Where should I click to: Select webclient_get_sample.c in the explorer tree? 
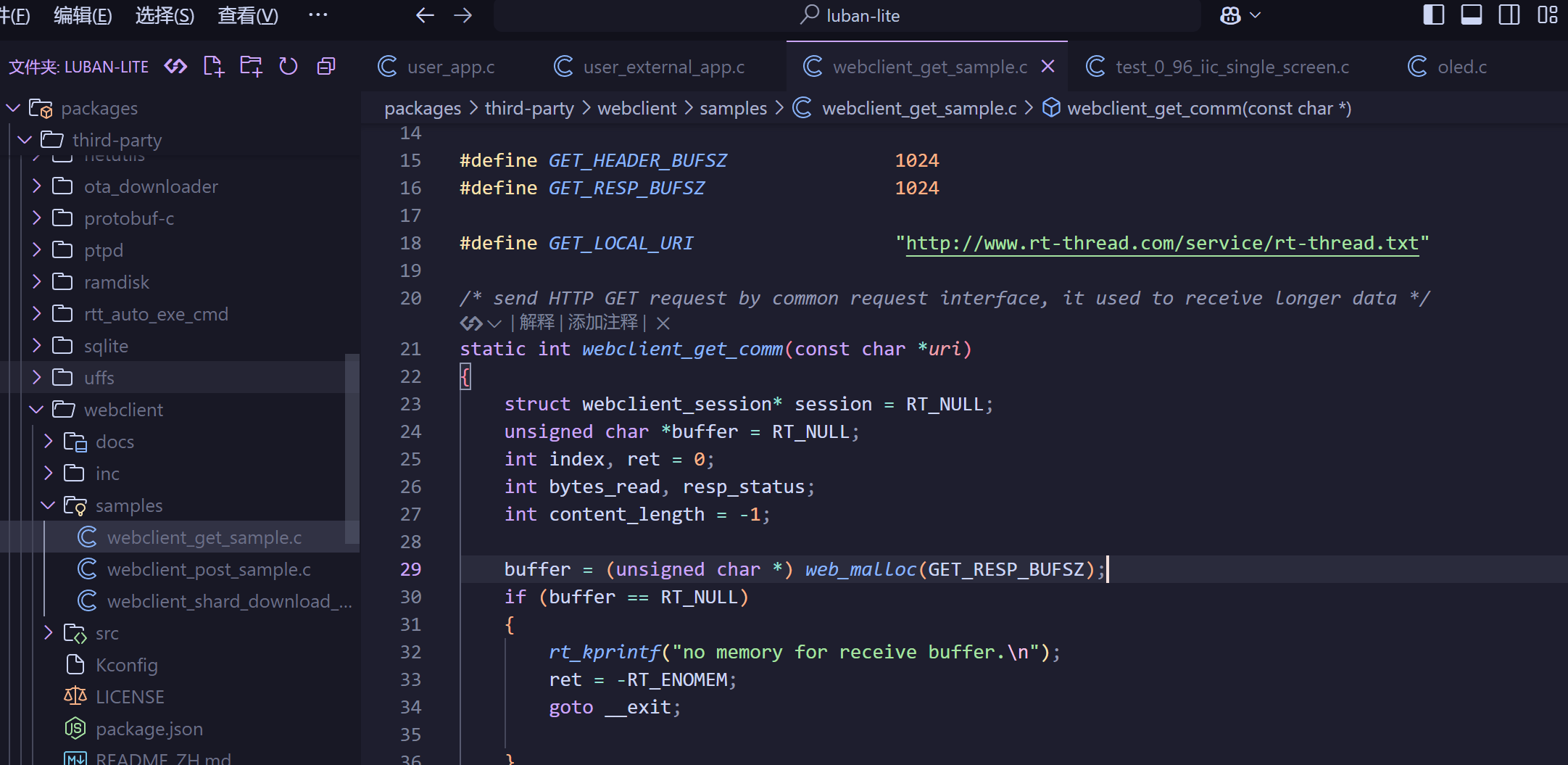click(x=180, y=537)
